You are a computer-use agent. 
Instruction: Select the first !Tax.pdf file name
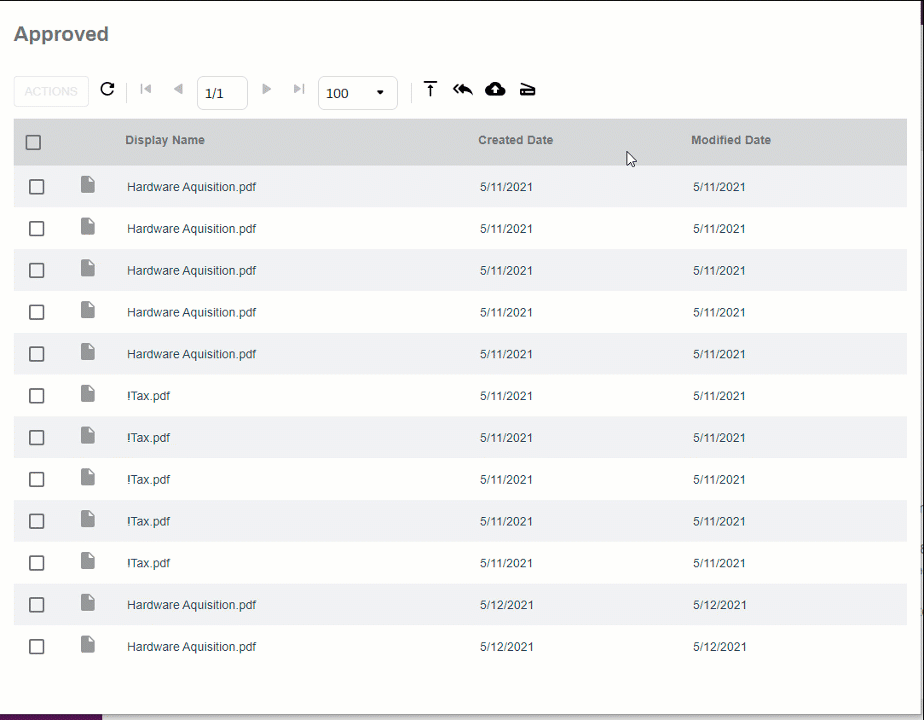click(148, 396)
